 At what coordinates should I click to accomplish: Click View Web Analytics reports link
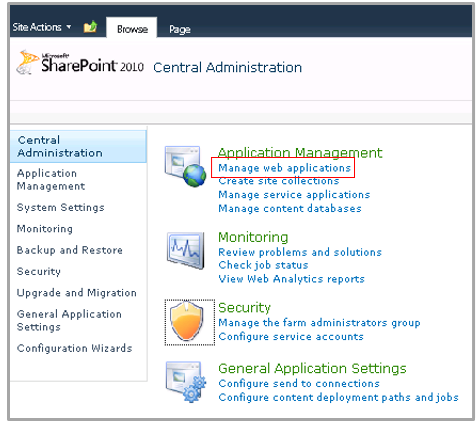(291, 279)
